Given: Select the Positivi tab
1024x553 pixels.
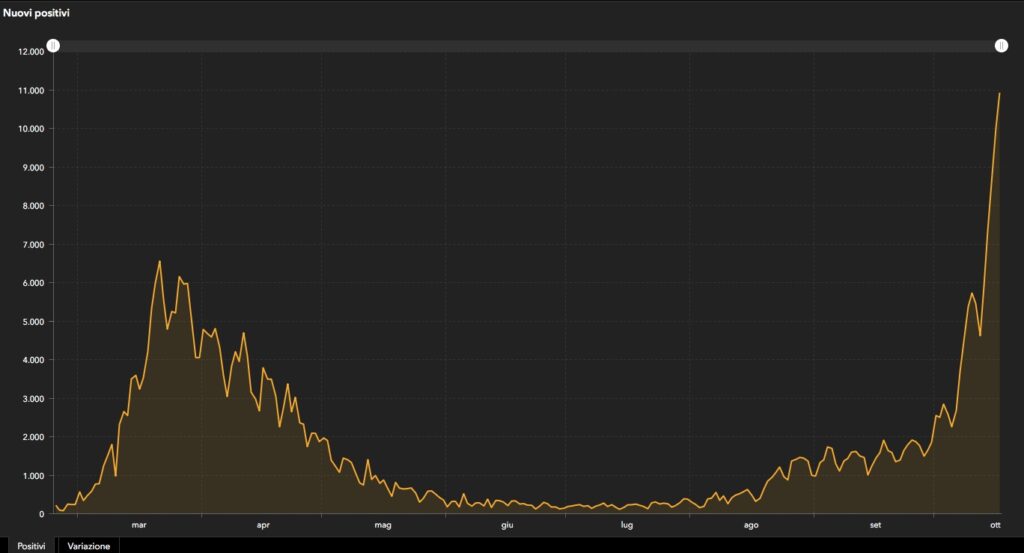Looking at the screenshot, I should click(31, 546).
